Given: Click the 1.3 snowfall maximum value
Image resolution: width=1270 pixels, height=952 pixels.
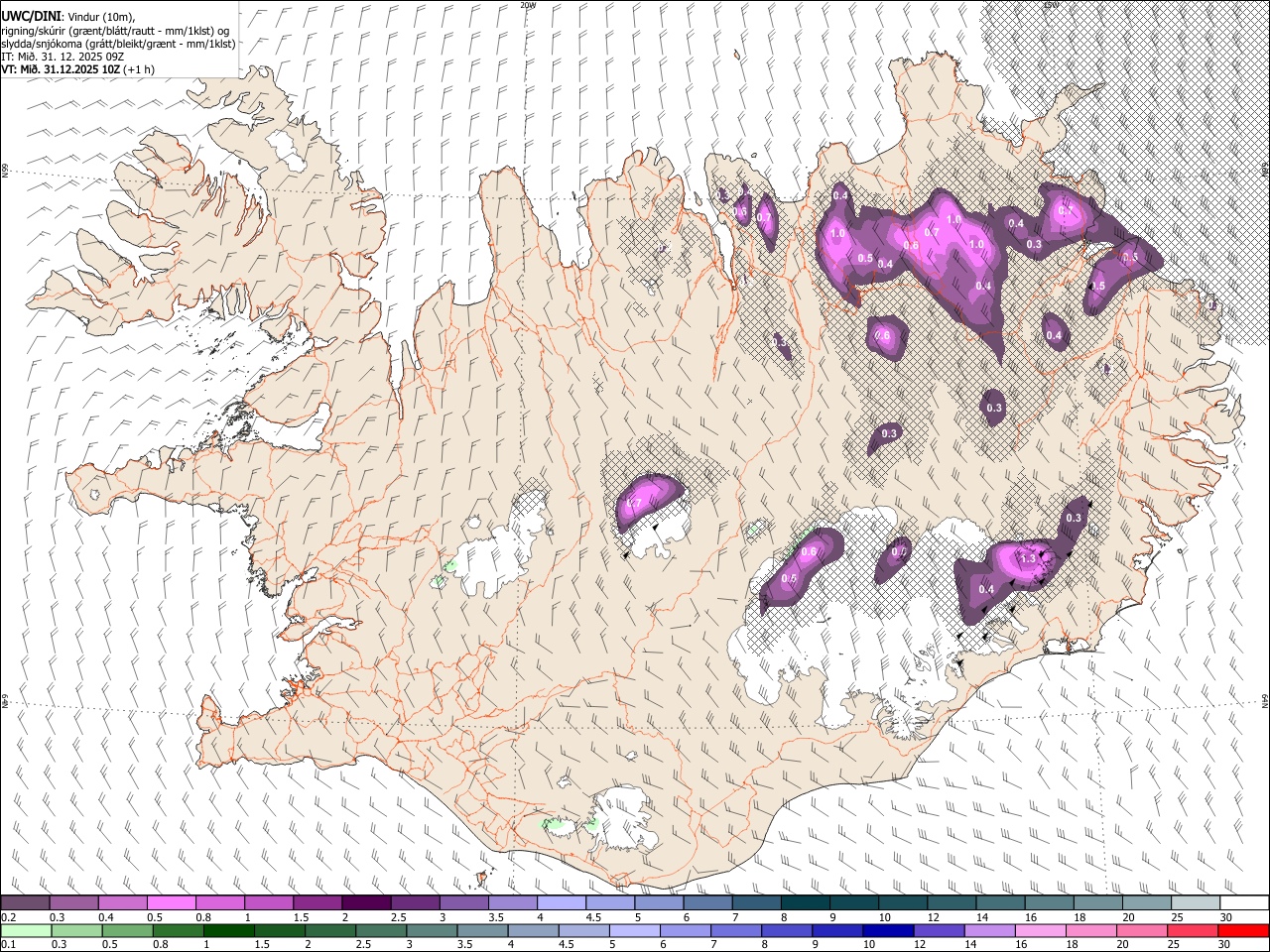Looking at the screenshot, I should coord(1028,559).
